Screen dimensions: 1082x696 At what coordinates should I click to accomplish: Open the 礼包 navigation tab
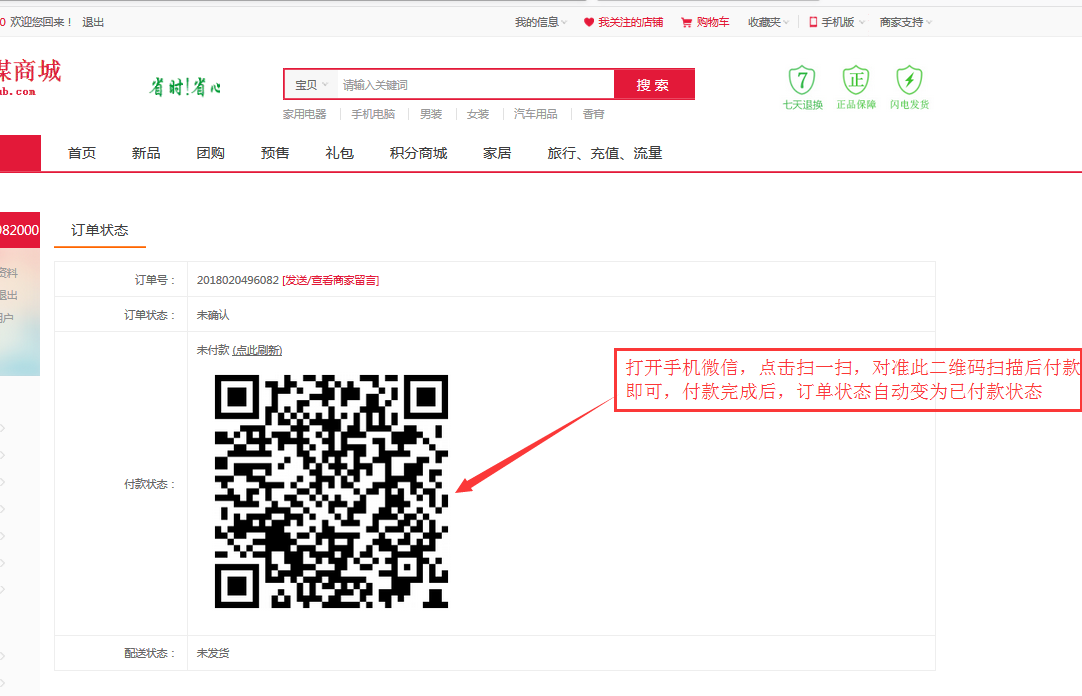[x=340, y=153]
